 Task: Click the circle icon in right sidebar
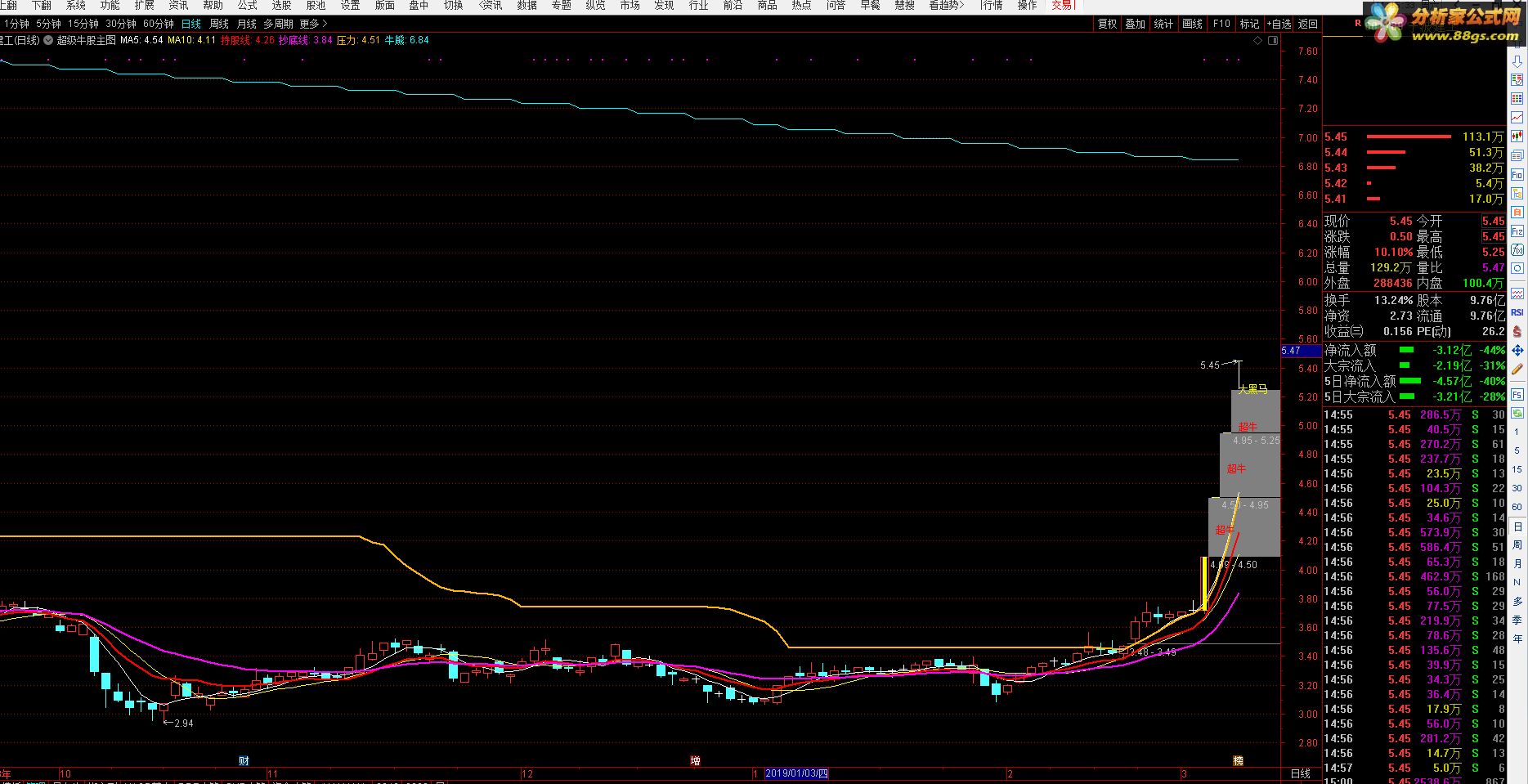click(x=1517, y=268)
